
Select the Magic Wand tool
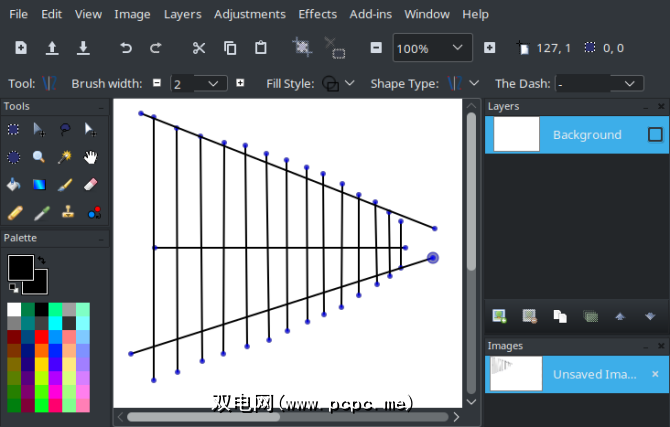(65, 157)
